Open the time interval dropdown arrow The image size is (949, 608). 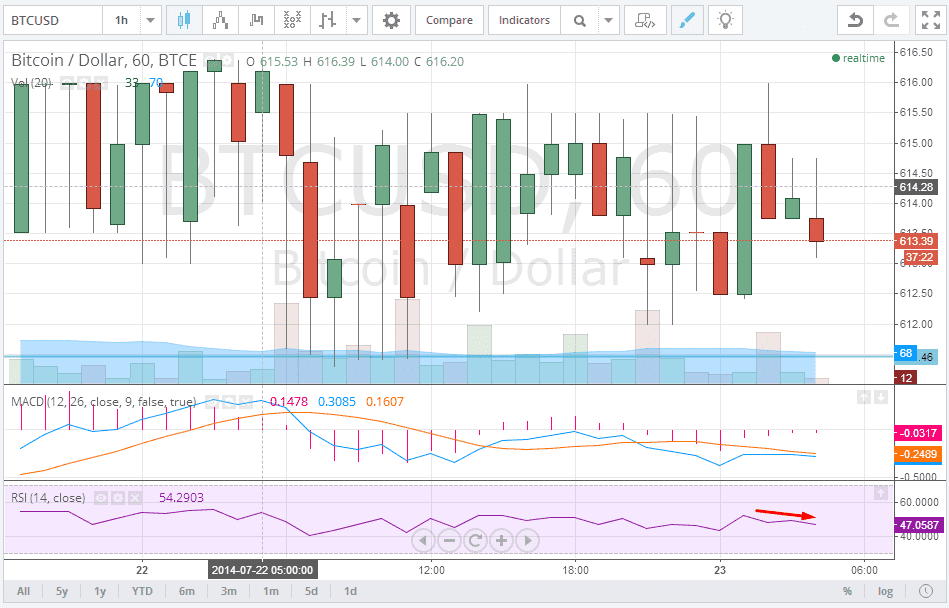(150, 20)
